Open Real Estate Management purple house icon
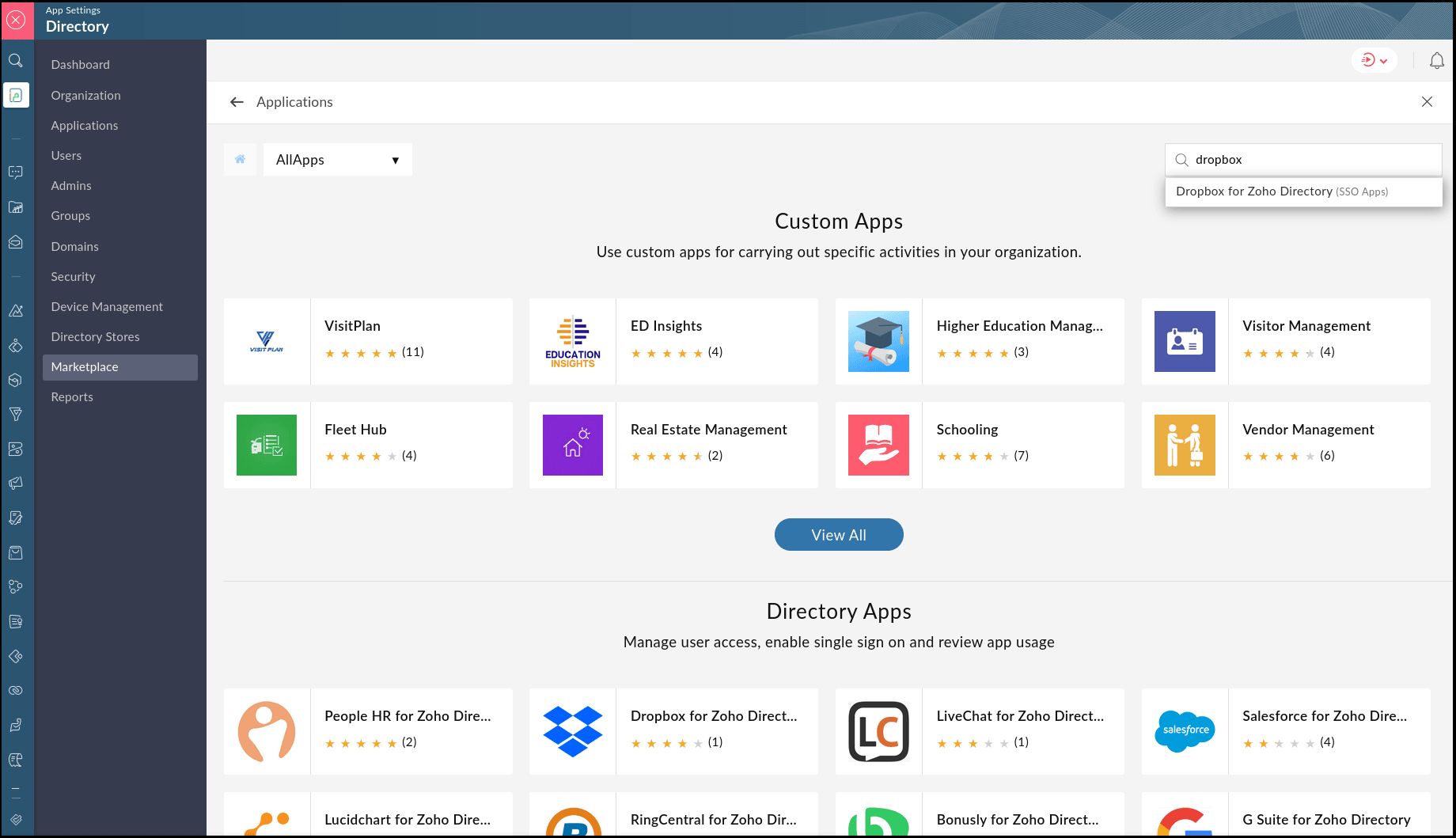The image size is (1456, 838). [573, 446]
